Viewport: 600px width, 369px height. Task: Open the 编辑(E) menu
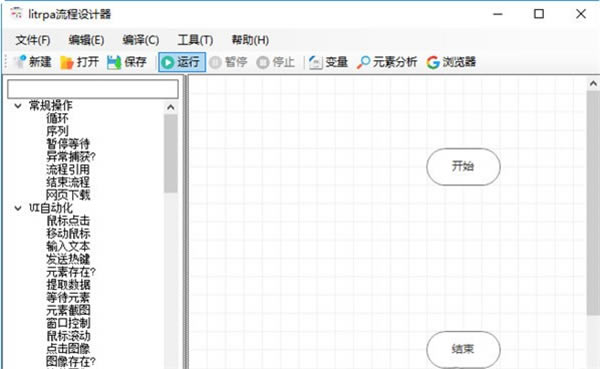86,40
